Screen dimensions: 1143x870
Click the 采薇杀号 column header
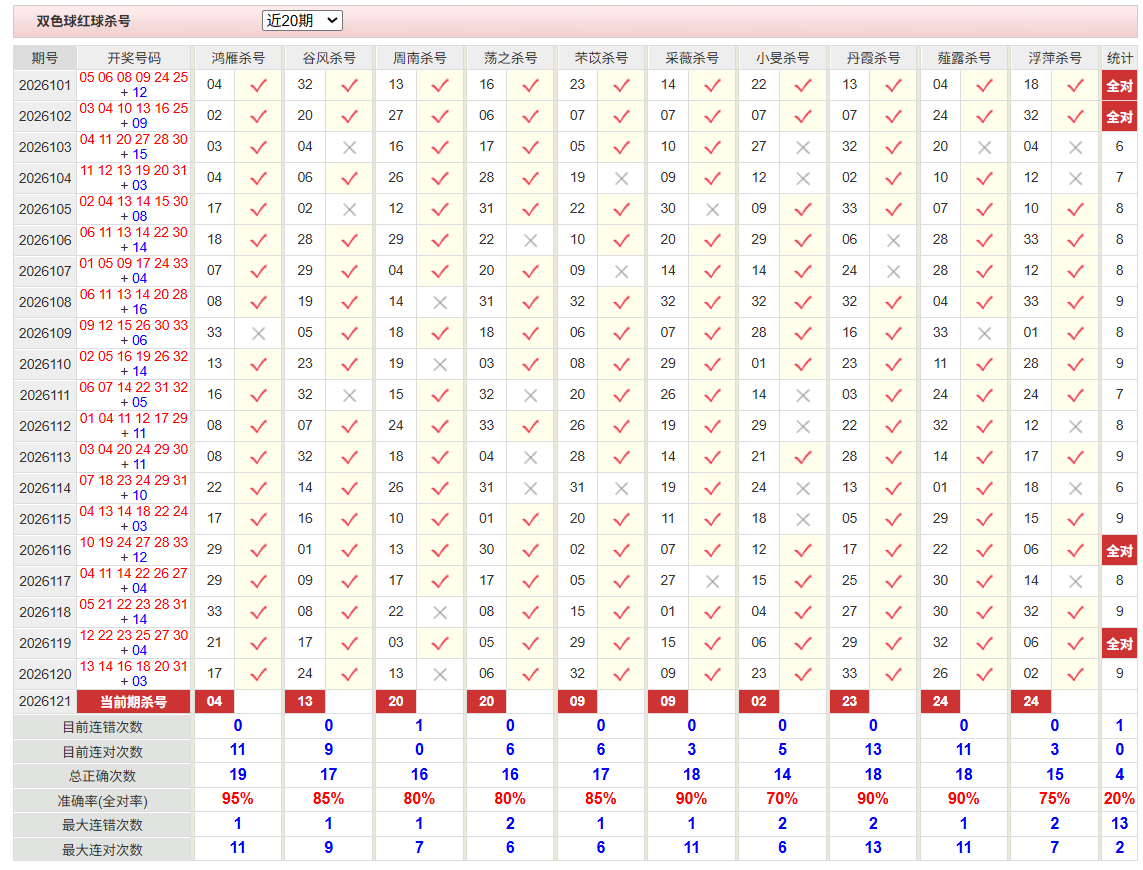692,58
